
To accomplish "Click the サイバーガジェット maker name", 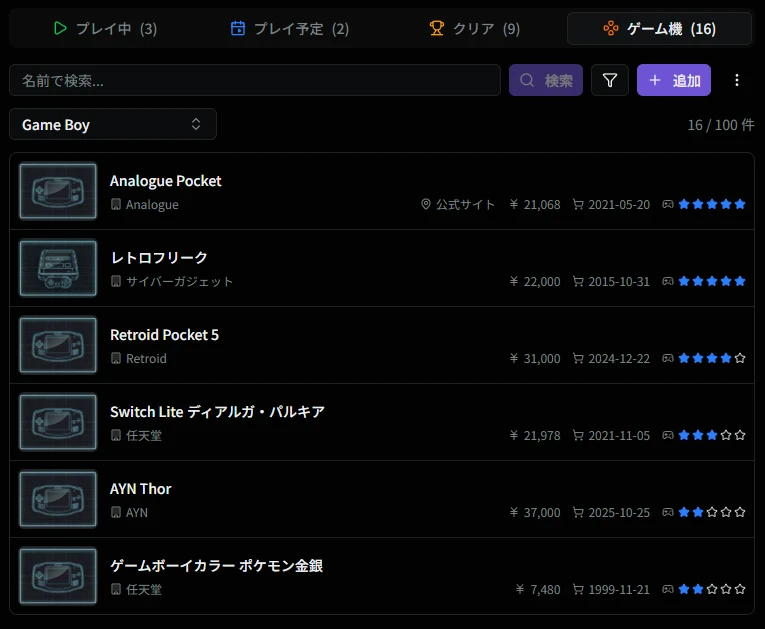I will pyautogui.click(x=180, y=282).
